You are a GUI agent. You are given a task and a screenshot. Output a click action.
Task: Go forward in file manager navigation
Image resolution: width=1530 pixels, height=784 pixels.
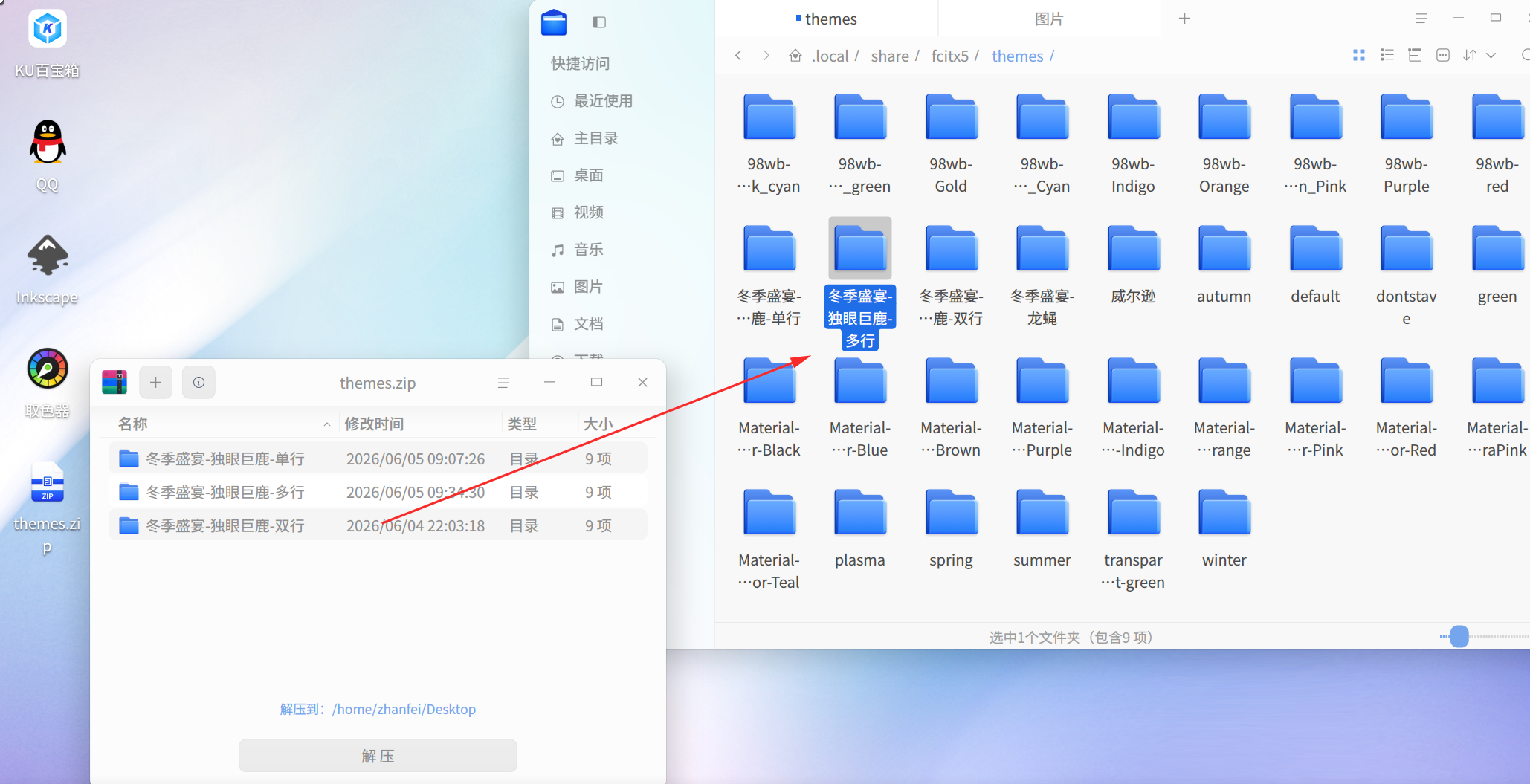click(766, 56)
